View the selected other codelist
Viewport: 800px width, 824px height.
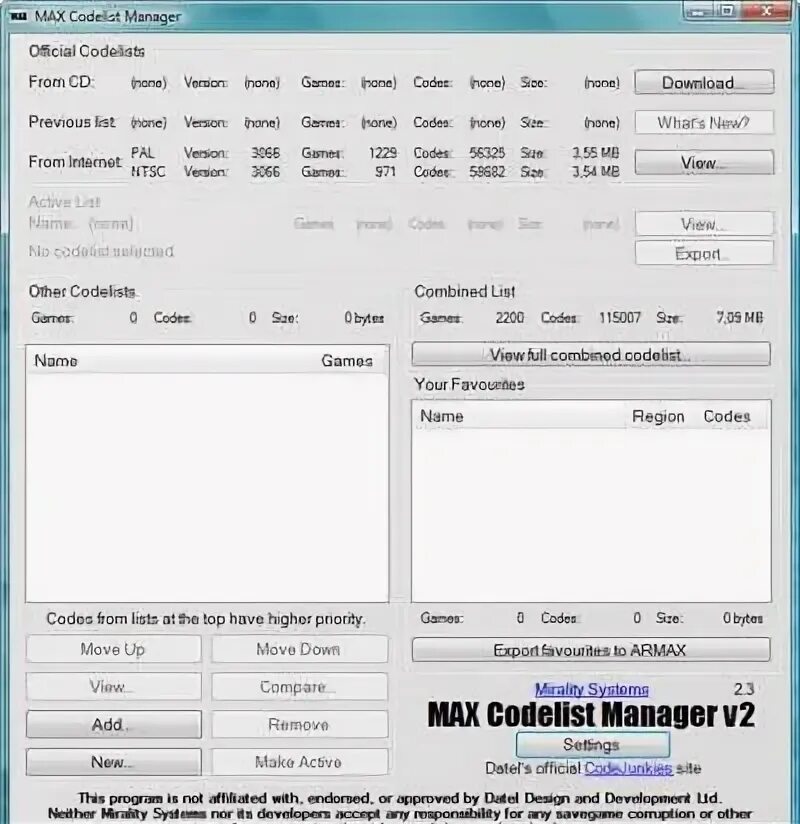tap(114, 687)
